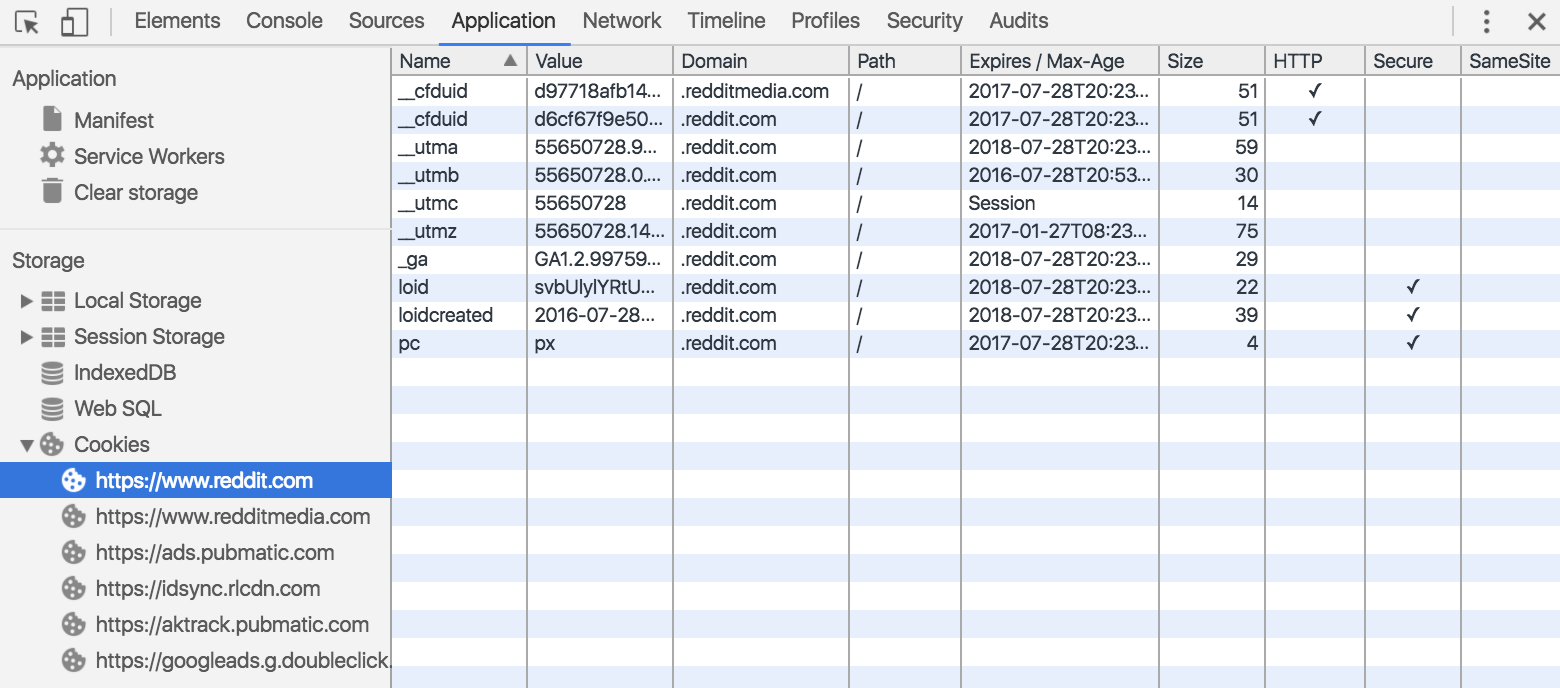Collapse the Cookies tree section
This screenshot has height=688, width=1560.
pyautogui.click(x=27, y=445)
